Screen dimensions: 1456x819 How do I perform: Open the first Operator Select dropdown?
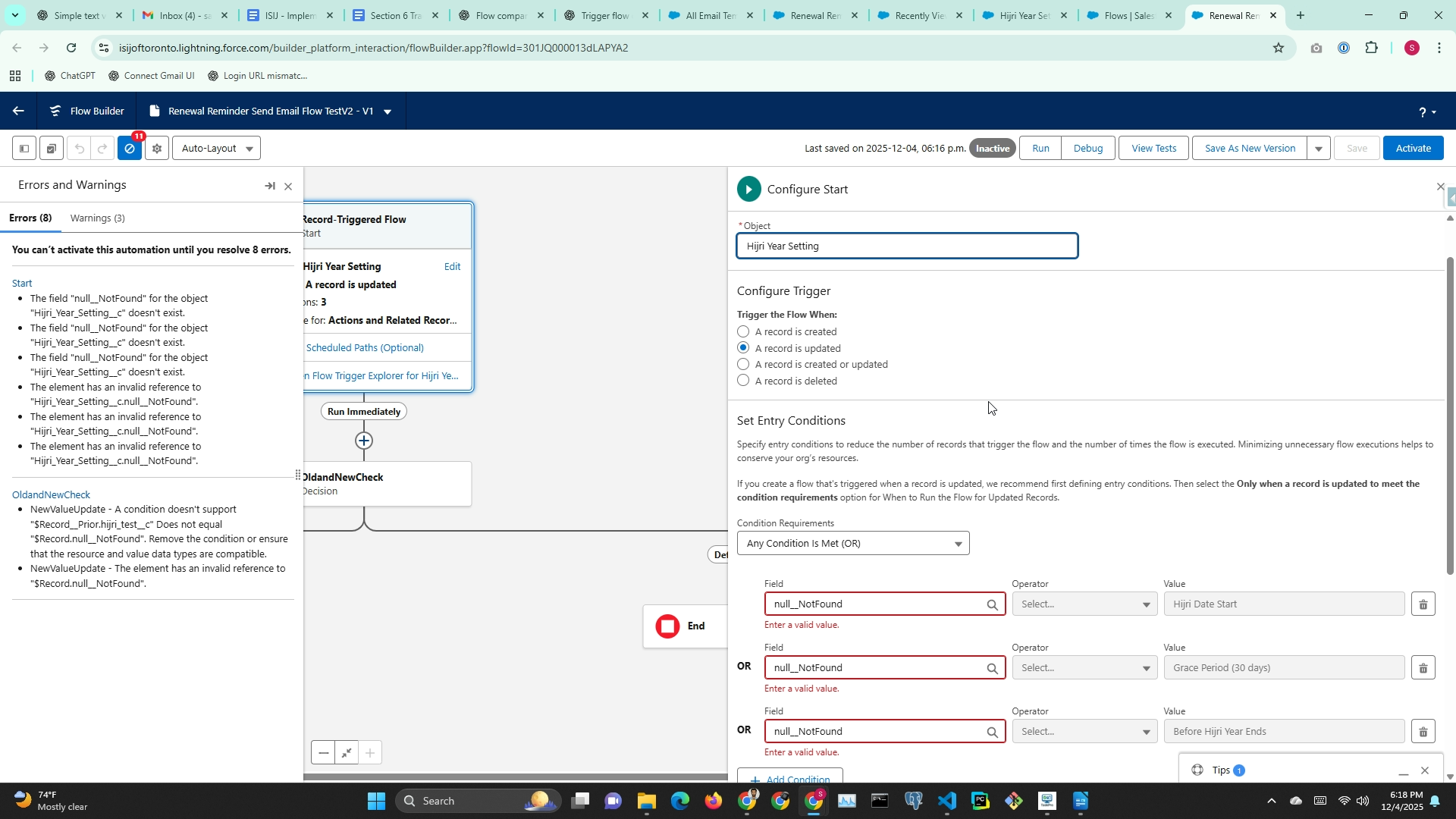(1084, 604)
